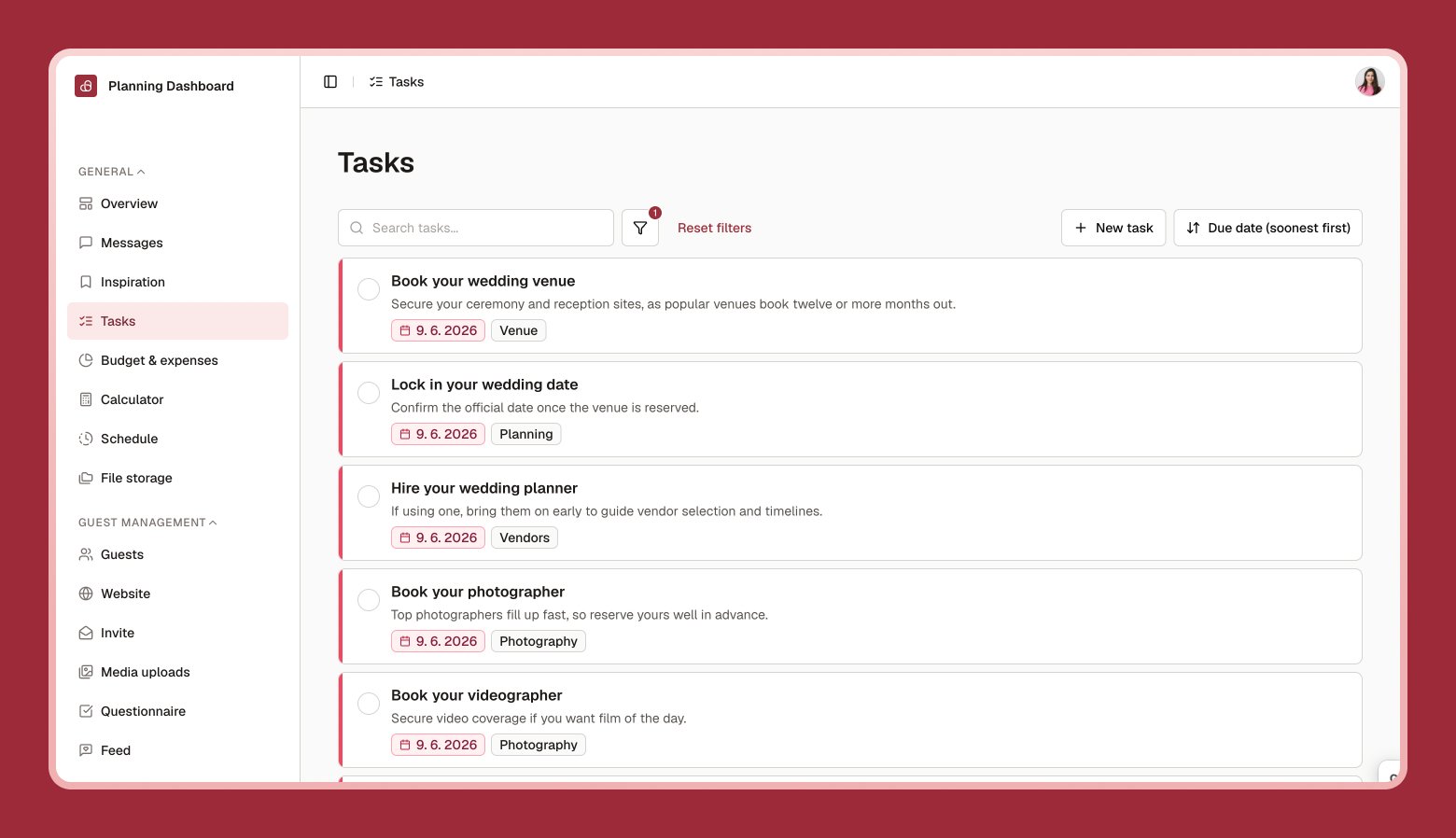Screen dimensions: 1456x838
Task: Click Reset filters link
Action: point(714,228)
